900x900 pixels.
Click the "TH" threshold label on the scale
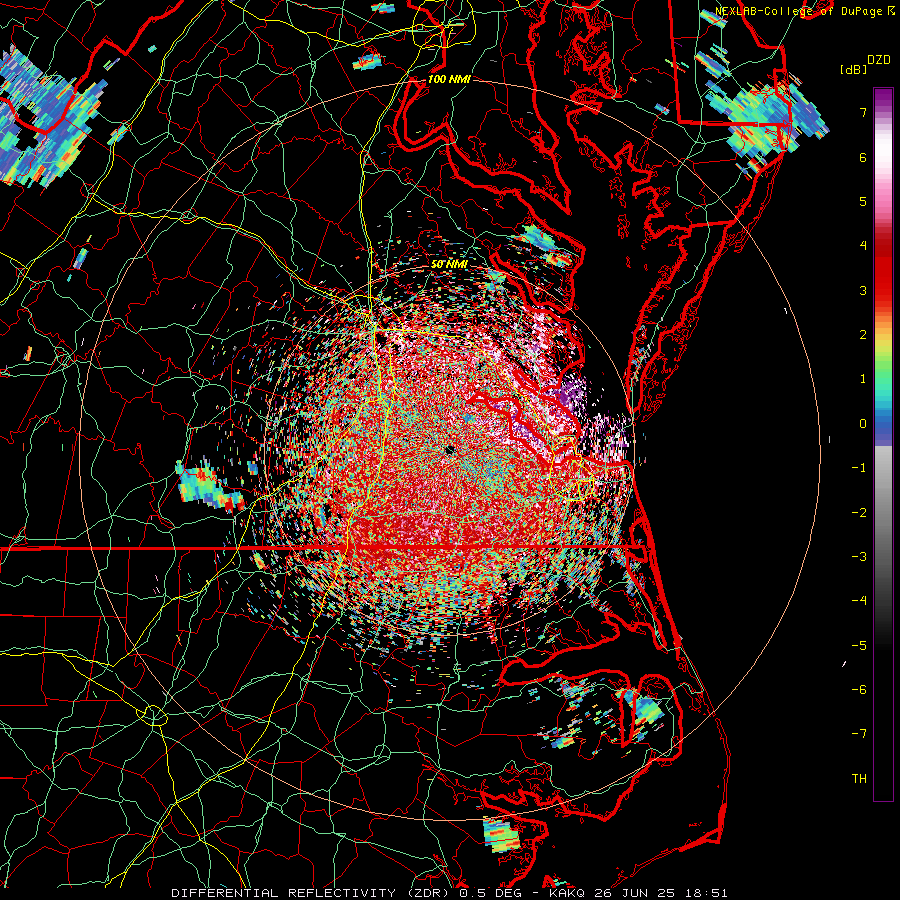pyautogui.click(x=859, y=779)
